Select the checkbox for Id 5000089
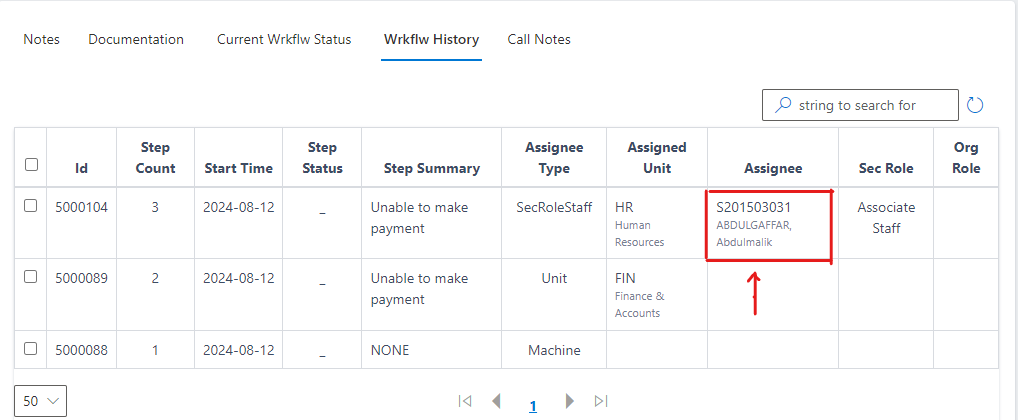This screenshot has height=420, width=1018. pyautogui.click(x=31, y=276)
